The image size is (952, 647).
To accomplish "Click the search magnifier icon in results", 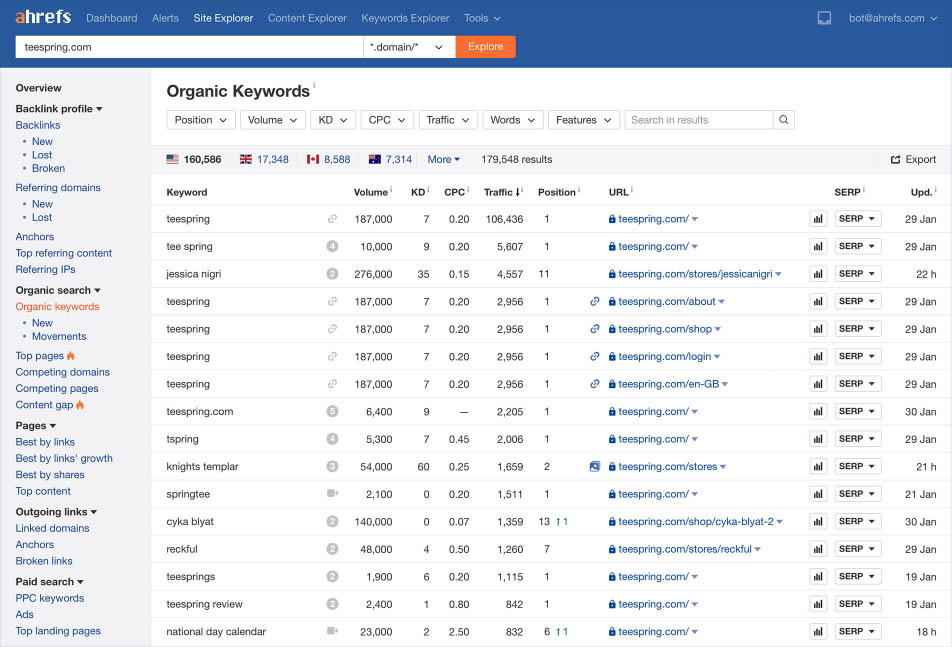I will point(784,120).
